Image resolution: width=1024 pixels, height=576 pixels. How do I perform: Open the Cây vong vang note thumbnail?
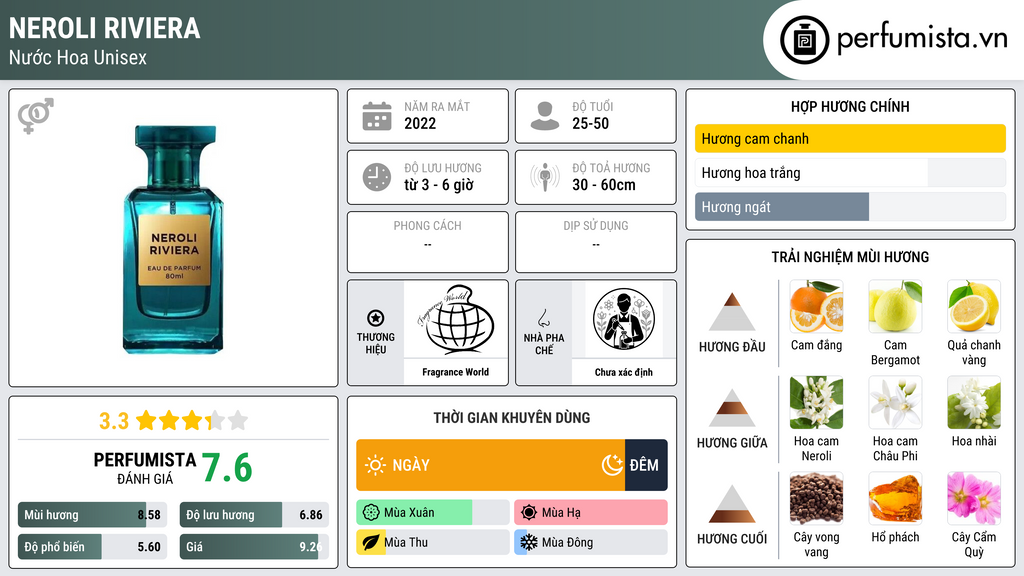816,498
